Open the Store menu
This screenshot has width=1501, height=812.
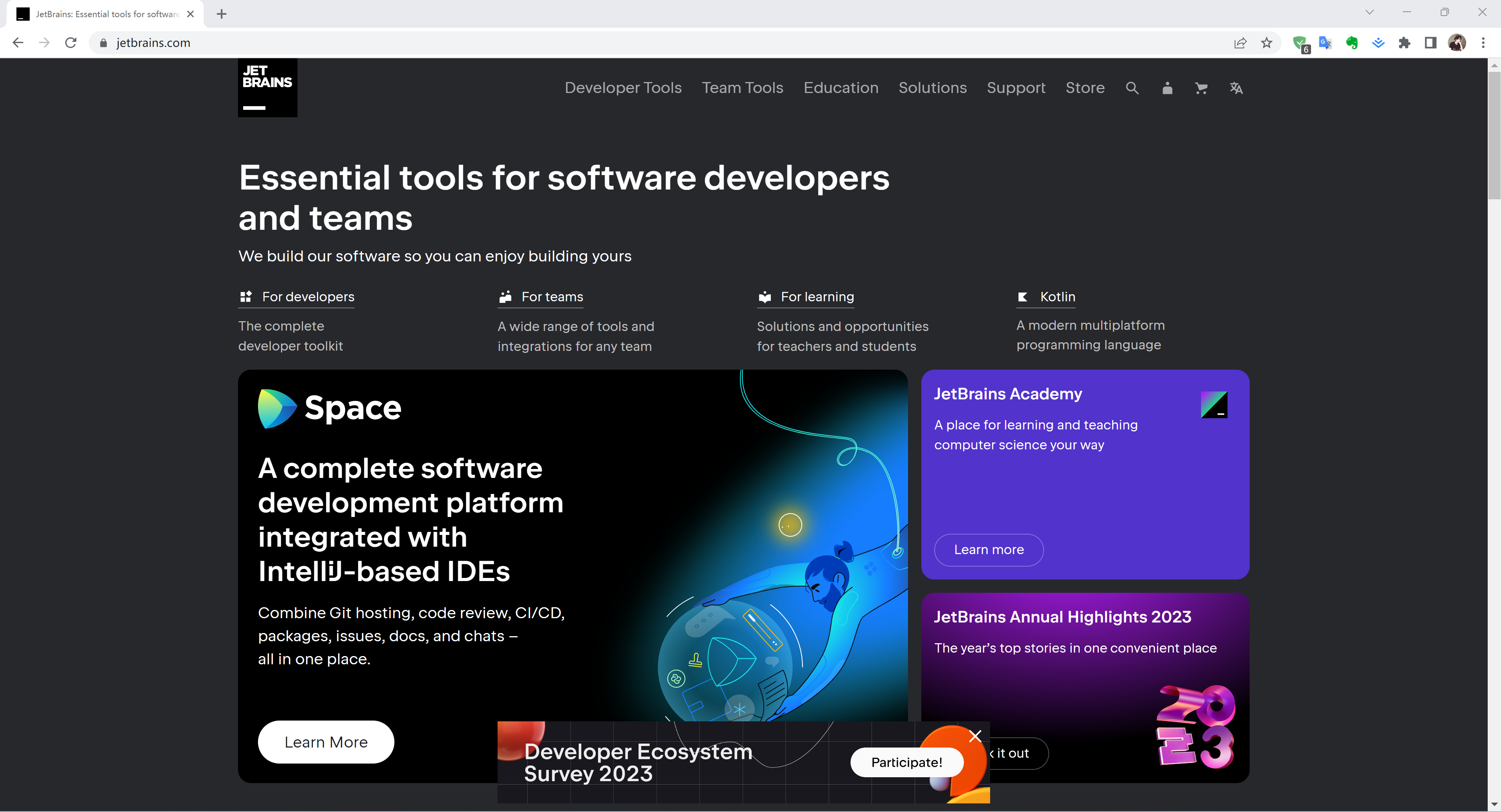point(1085,88)
